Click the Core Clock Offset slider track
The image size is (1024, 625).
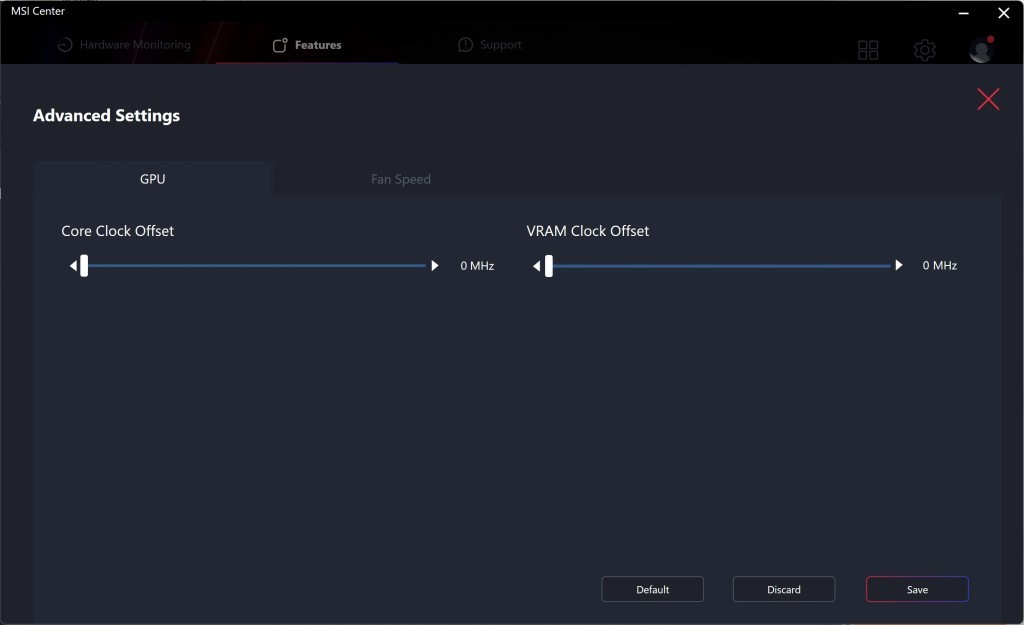coord(255,266)
